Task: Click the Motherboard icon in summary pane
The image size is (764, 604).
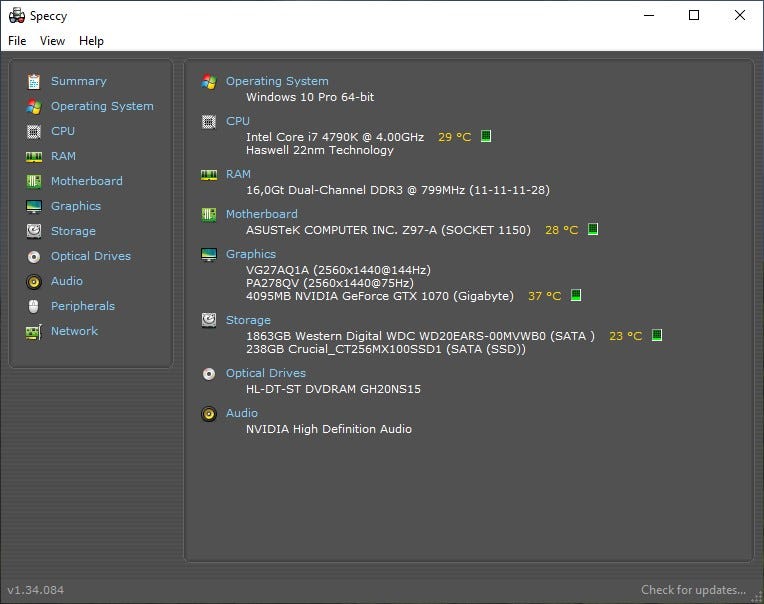Action: tap(209, 214)
